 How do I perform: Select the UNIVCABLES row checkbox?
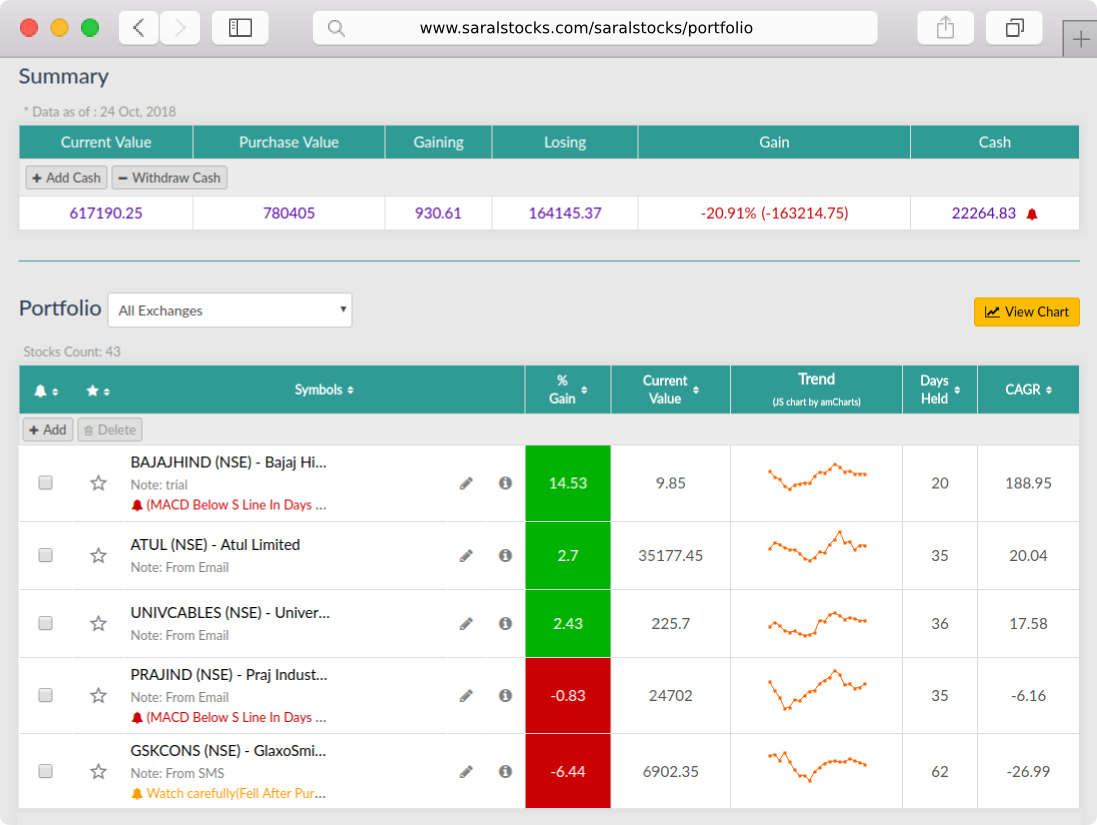coord(45,623)
